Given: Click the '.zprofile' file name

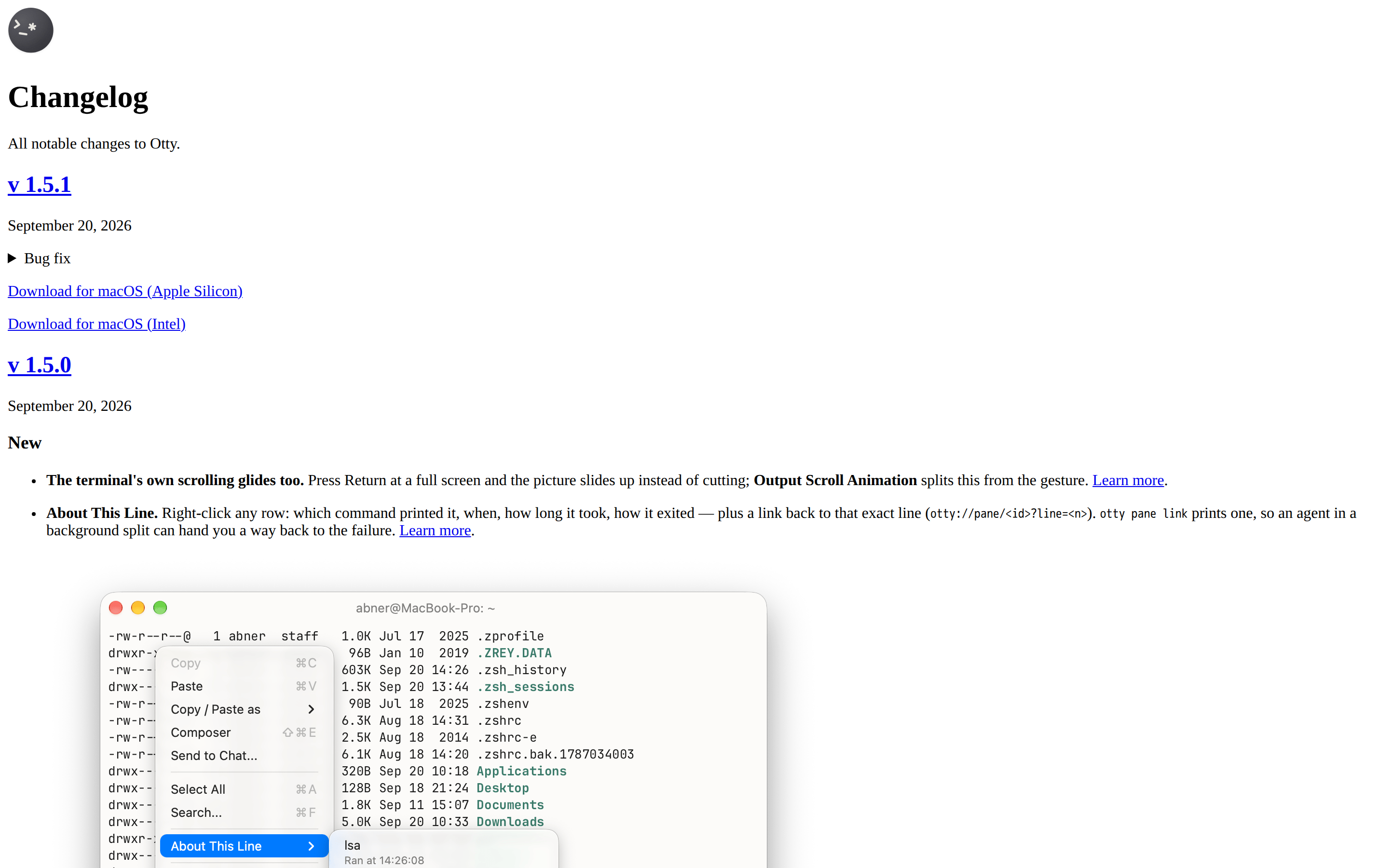Looking at the screenshot, I should 510,636.
